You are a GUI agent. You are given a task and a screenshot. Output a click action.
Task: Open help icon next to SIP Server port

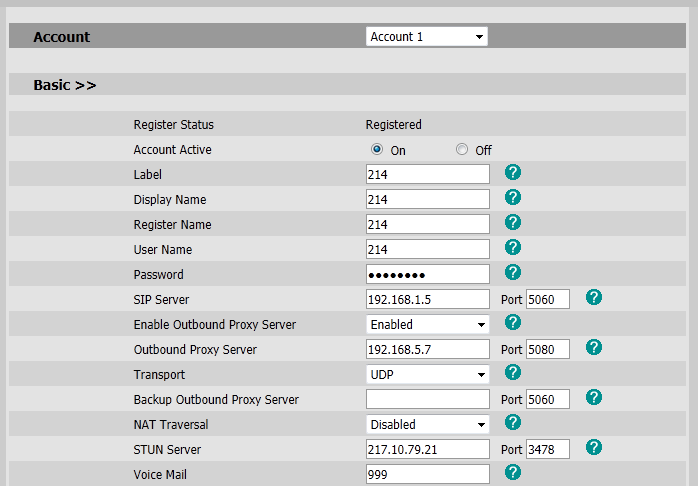593,297
